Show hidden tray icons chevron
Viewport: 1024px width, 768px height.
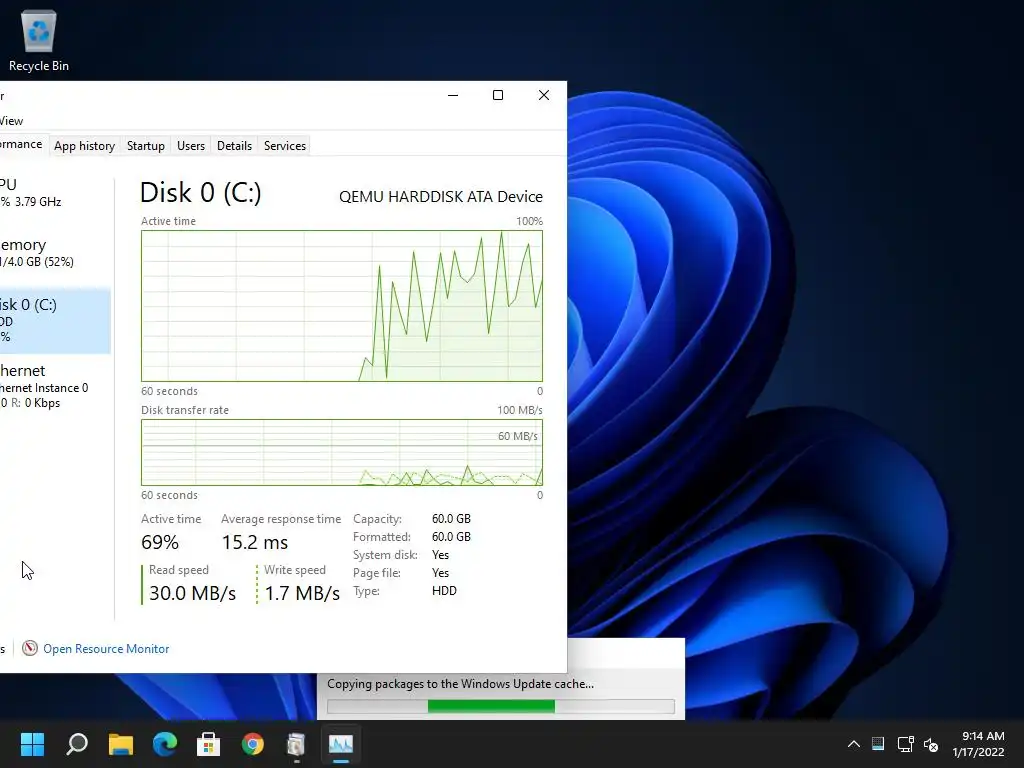tap(854, 744)
